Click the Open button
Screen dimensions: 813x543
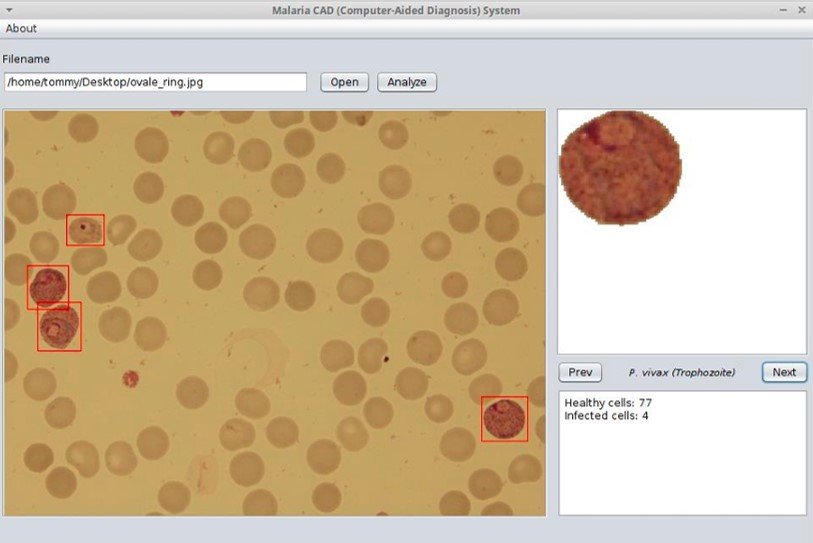click(x=344, y=82)
